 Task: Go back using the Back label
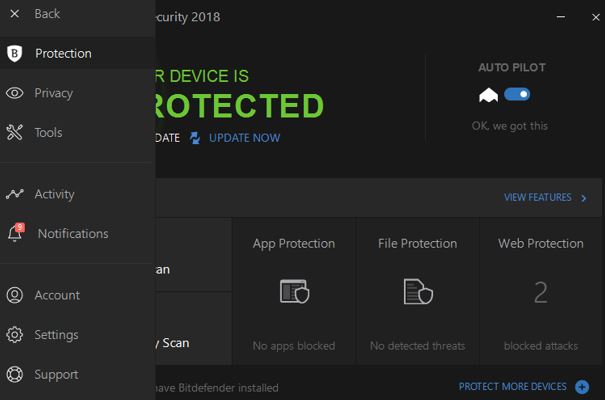pos(47,14)
